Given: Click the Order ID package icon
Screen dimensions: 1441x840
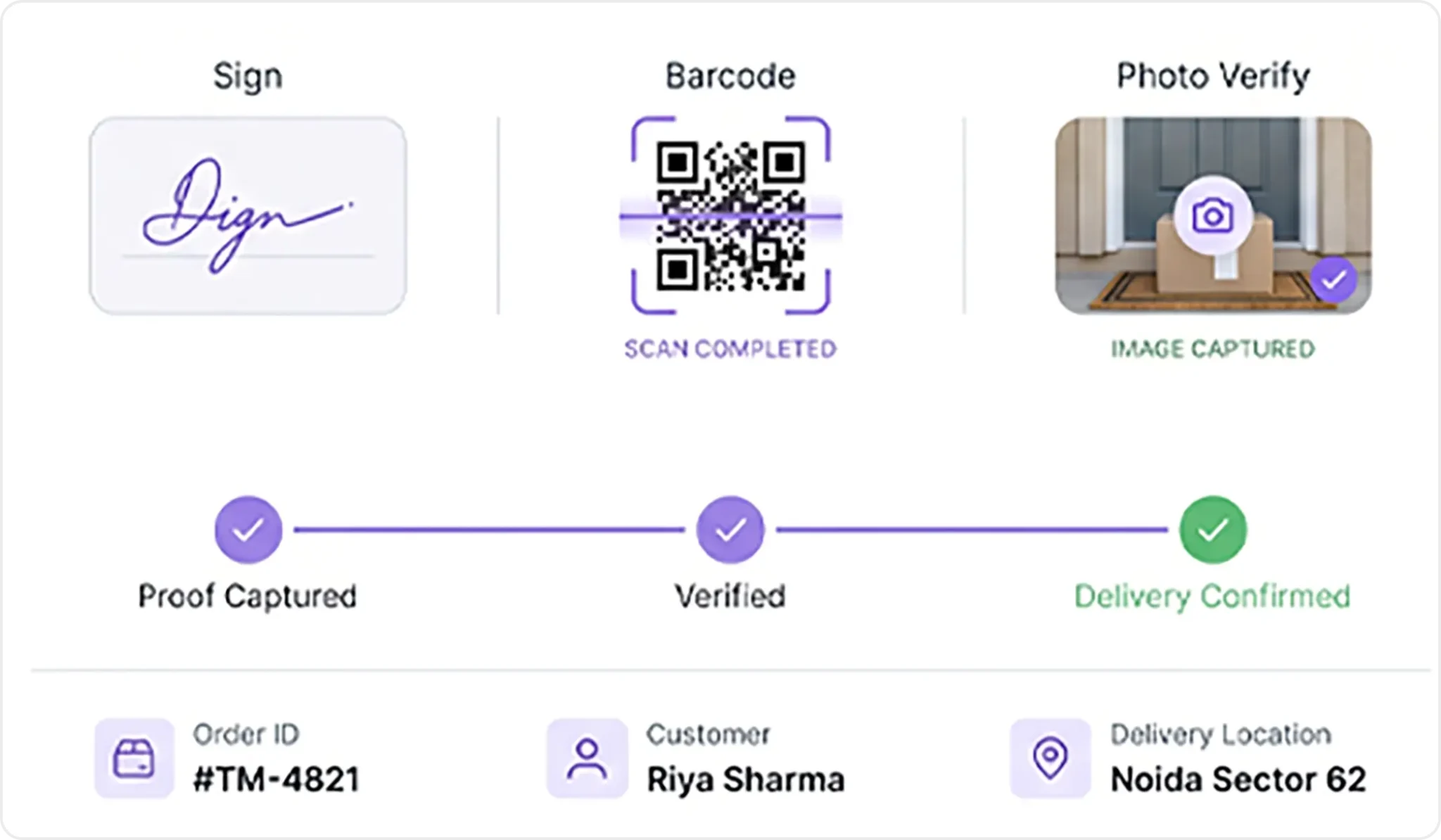Looking at the screenshot, I should tap(134, 758).
